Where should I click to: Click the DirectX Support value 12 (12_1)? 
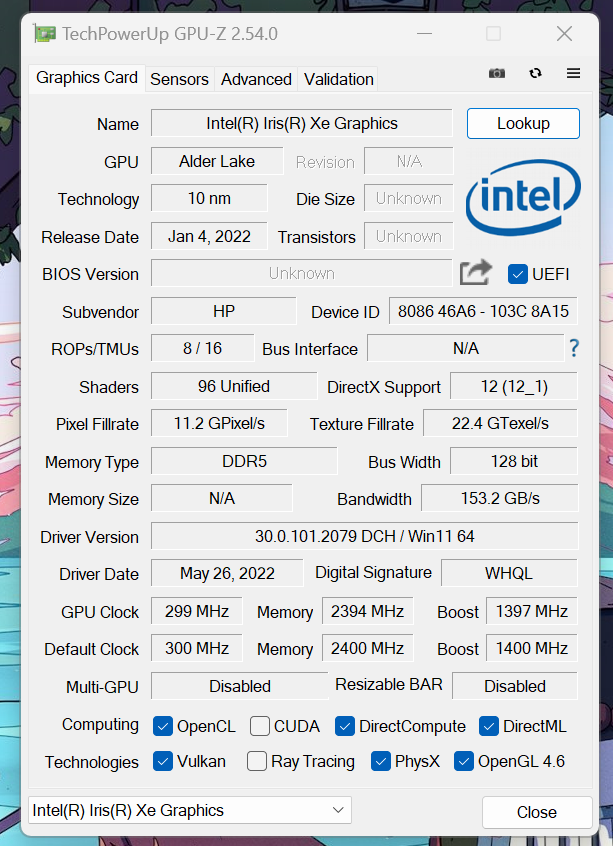(x=514, y=386)
